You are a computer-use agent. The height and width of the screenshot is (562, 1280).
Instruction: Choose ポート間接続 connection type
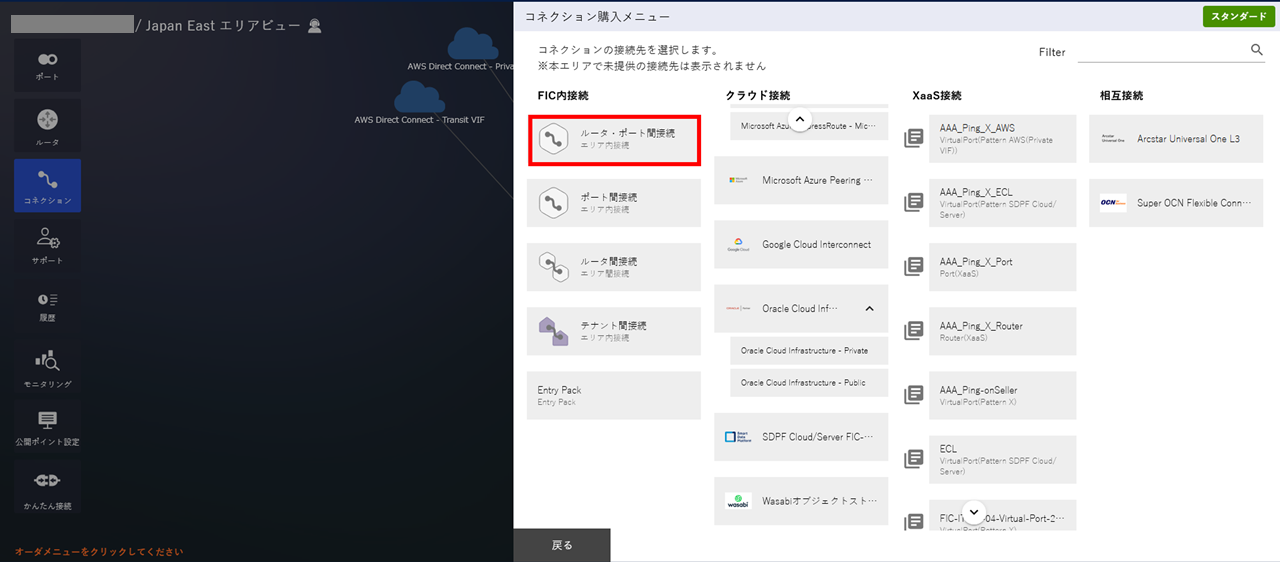pyautogui.click(x=614, y=203)
